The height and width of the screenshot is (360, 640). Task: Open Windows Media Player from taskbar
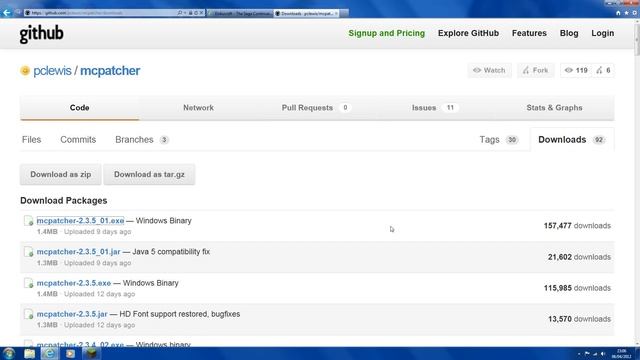click(70, 353)
